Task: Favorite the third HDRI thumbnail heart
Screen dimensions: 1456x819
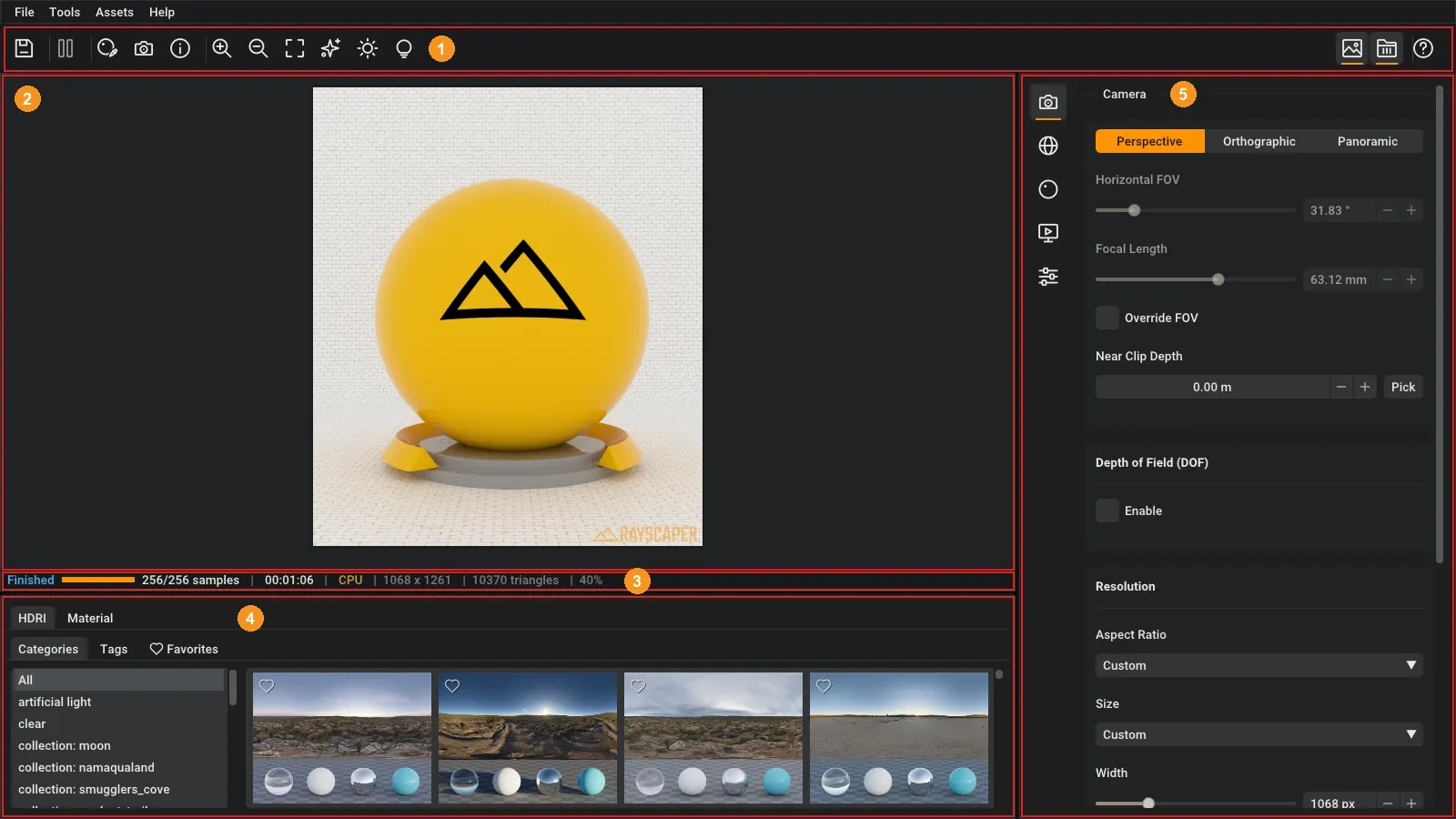Action: 638,686
